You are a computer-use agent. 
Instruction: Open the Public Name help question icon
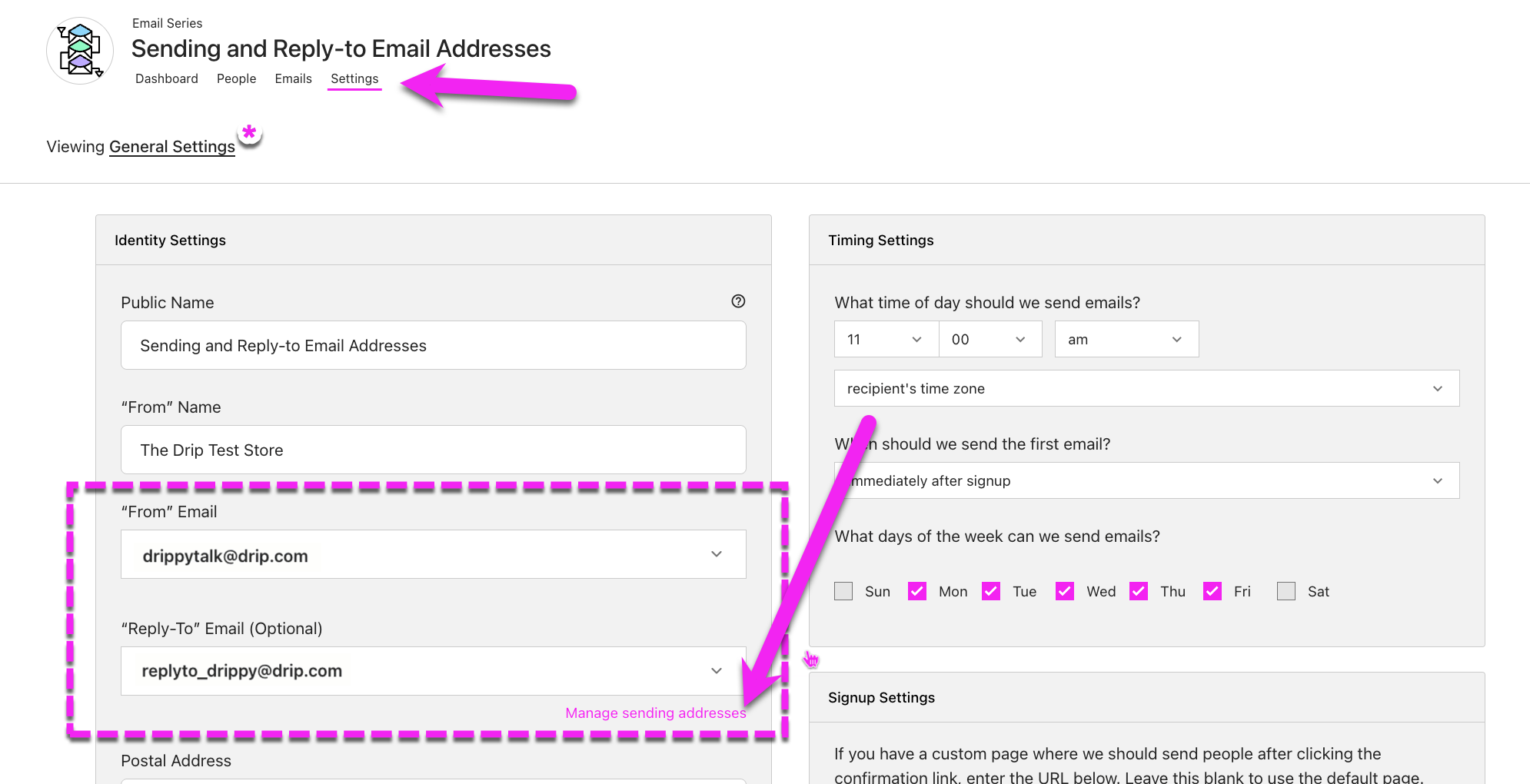pyautogui.click(x=738, y=301)
